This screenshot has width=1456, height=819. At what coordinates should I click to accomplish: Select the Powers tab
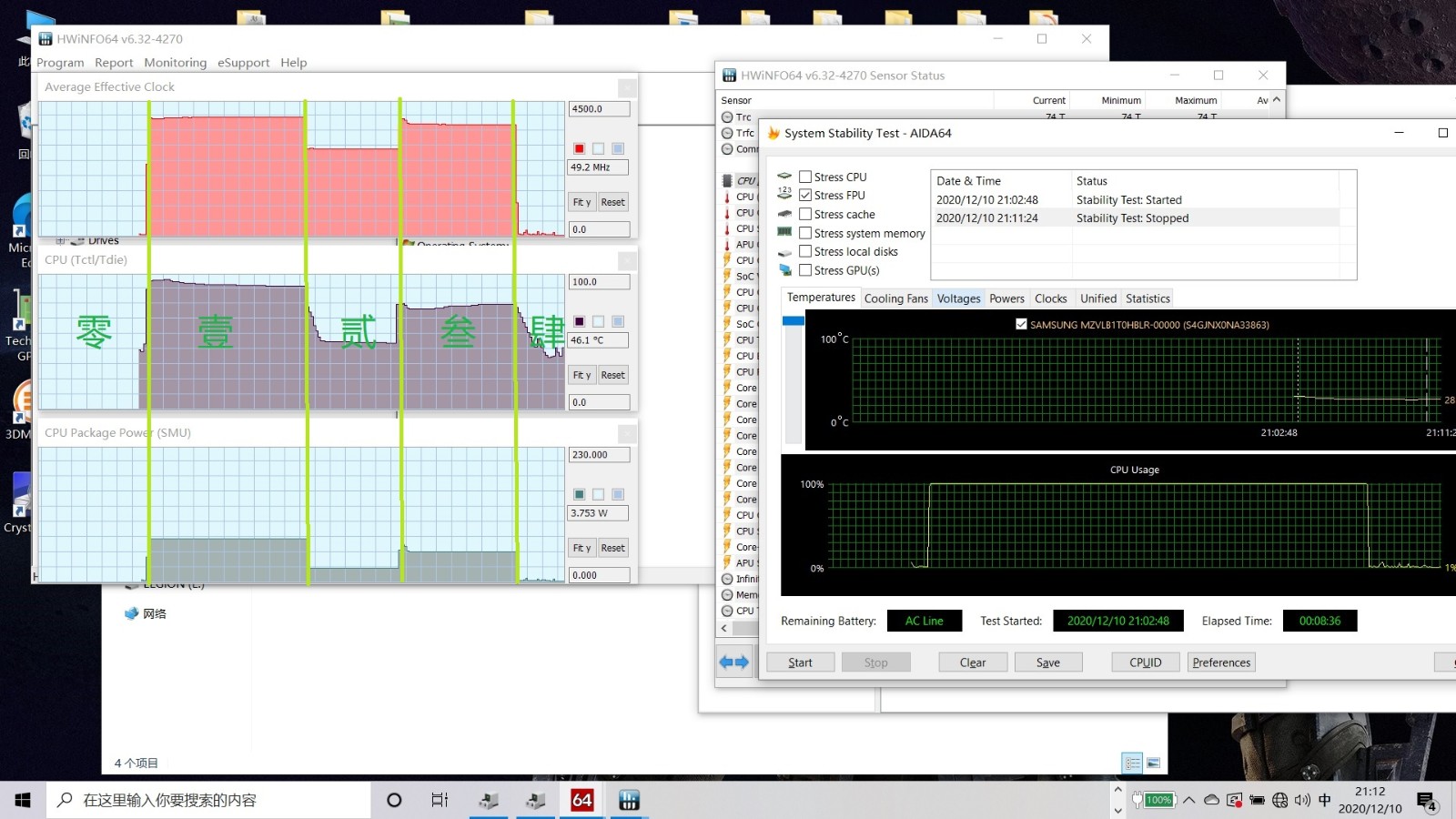click(1006, 298)
